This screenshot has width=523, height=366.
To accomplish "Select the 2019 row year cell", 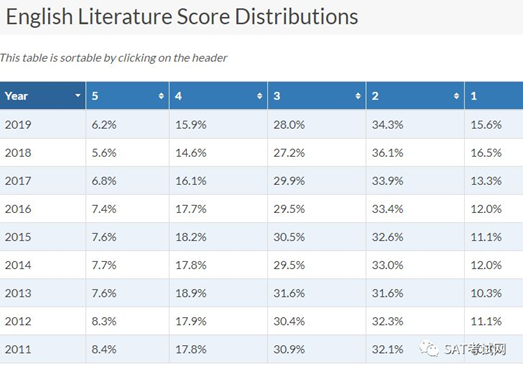I will click(x=42, y=124).
